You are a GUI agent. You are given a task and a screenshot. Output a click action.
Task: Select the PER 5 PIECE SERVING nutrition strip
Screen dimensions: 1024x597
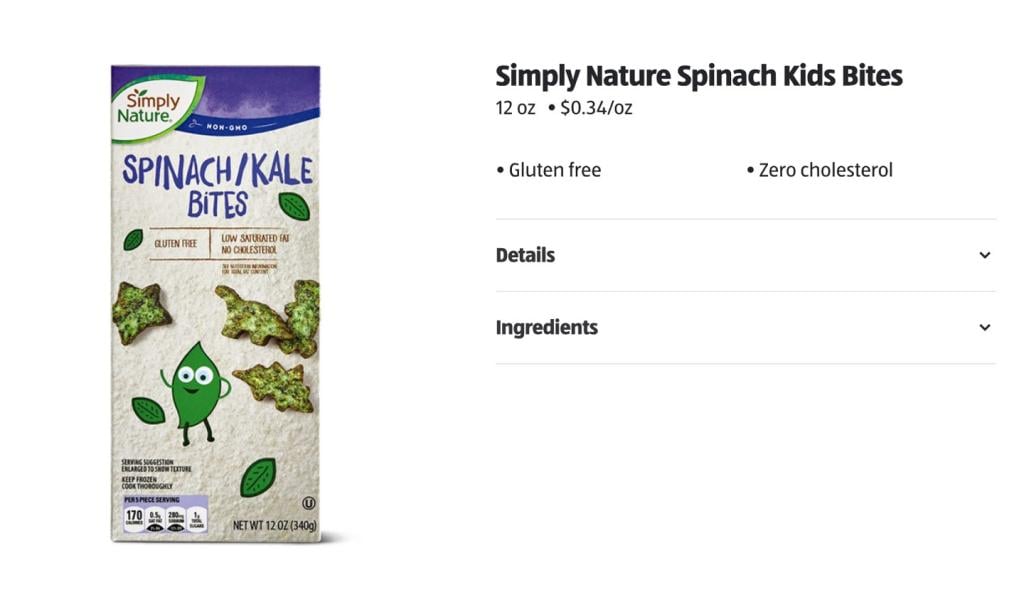[151, 500]
